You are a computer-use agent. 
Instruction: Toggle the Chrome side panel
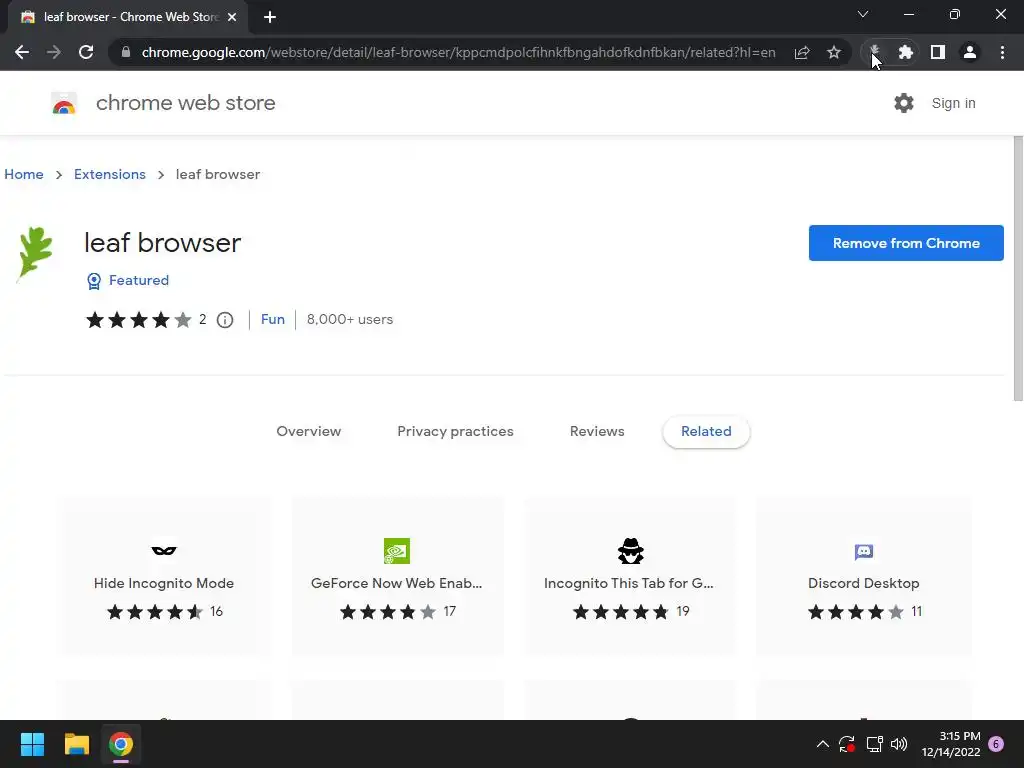[x=938, y=52]
